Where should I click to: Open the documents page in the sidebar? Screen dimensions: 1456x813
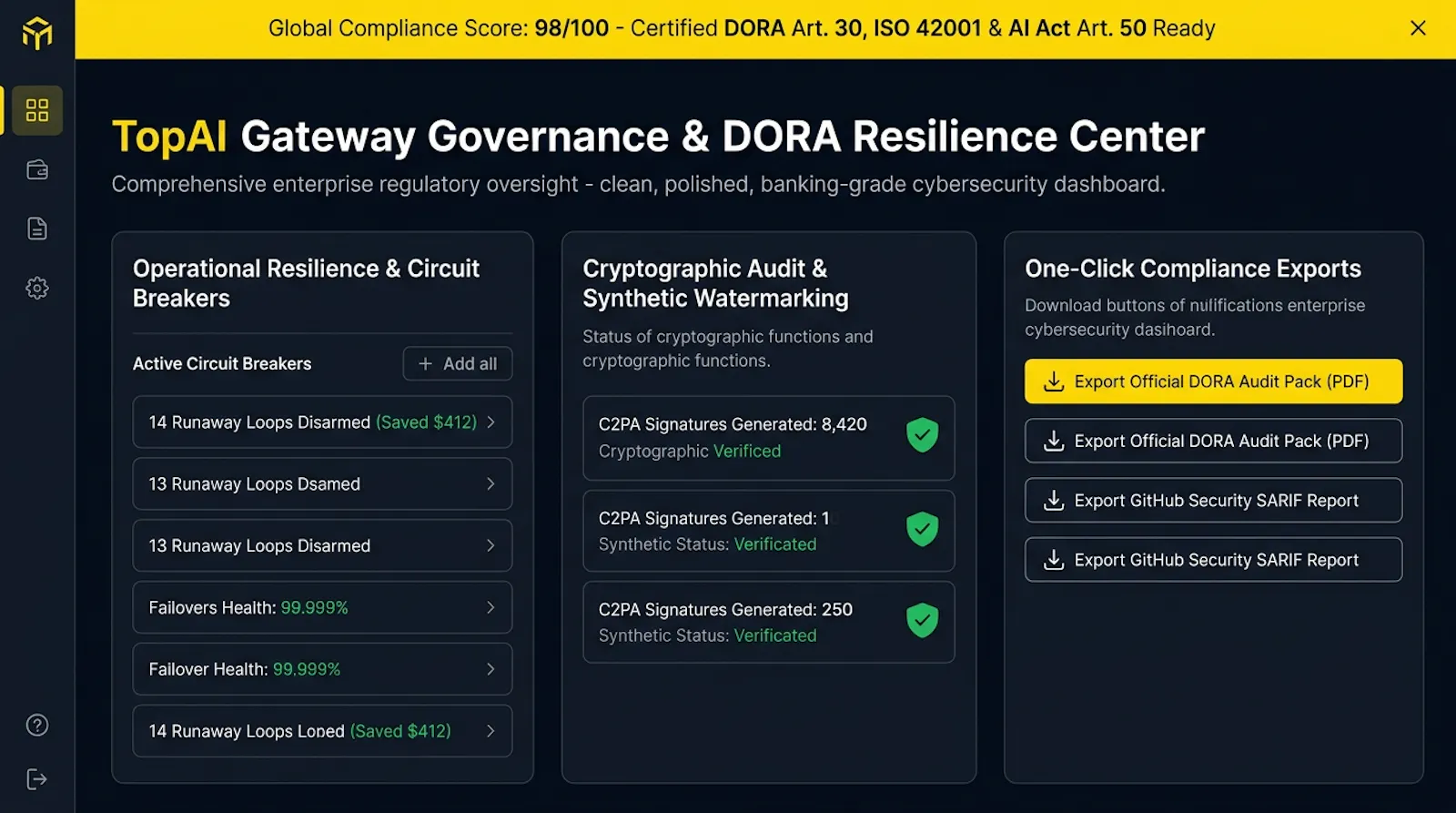[37, 229]
